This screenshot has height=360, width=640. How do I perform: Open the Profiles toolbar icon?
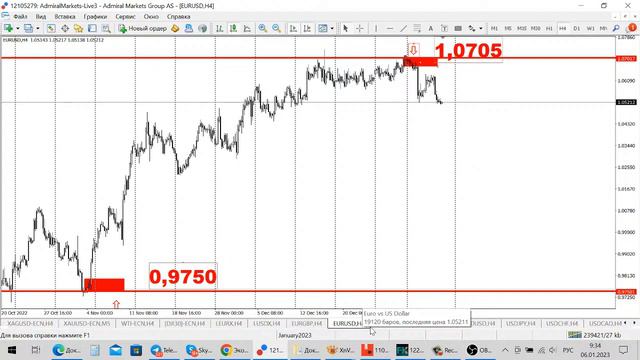coord(28,28)
